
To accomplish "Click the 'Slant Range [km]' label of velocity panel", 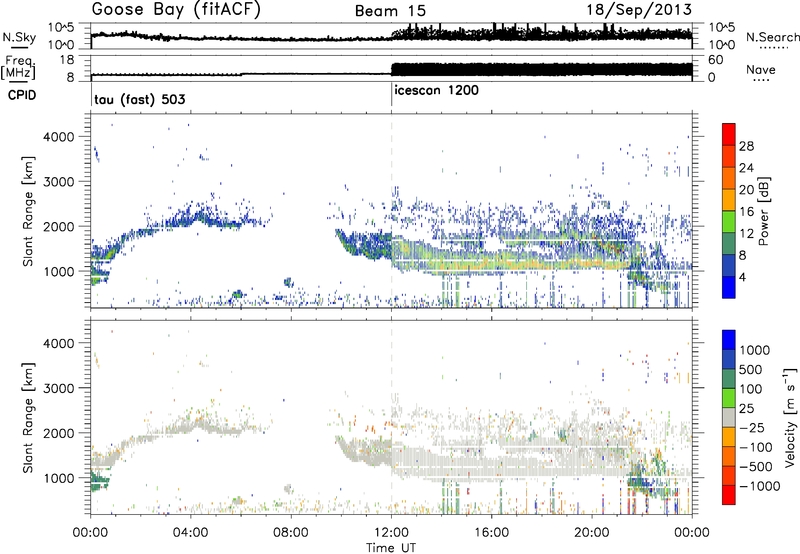I will (x=28, y=417).
